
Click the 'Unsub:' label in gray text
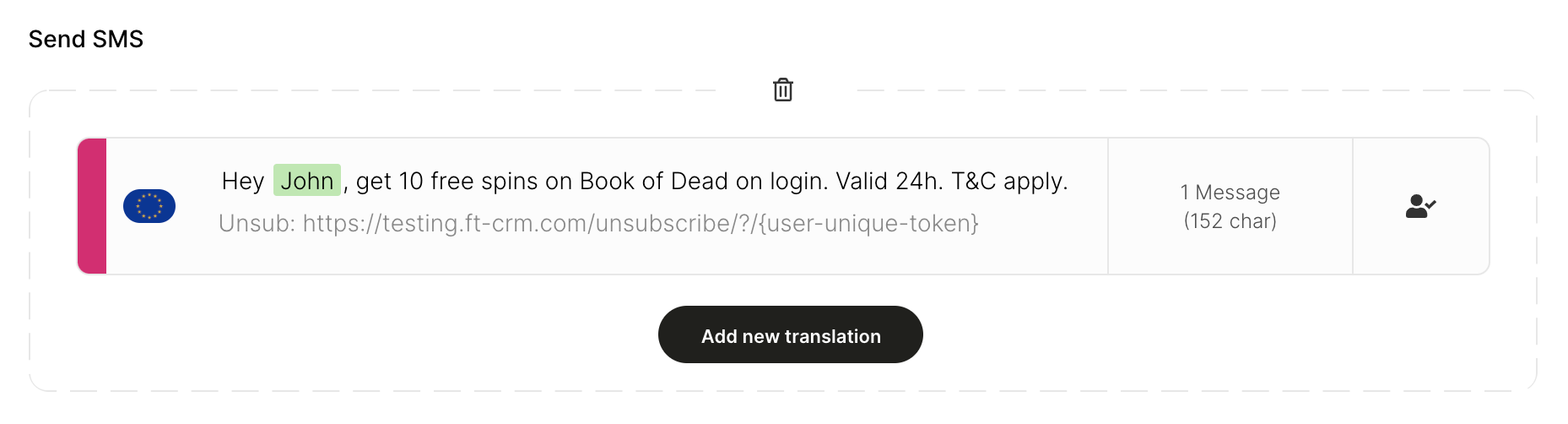coord(257,223)
